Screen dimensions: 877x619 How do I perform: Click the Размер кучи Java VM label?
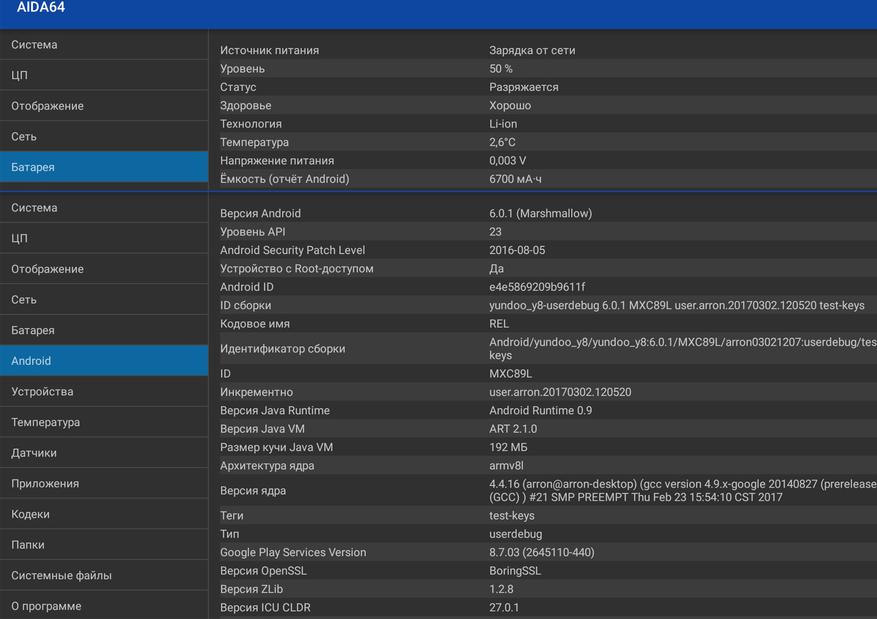point(276,448)
